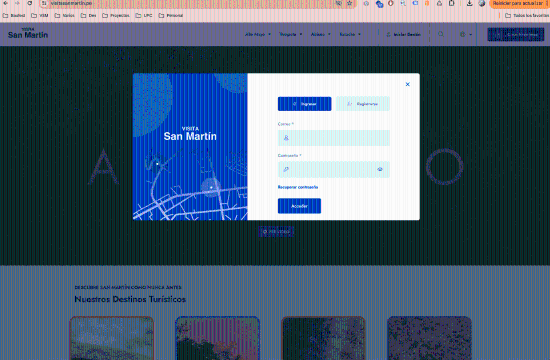
Task: Go back with the browser arrow
Action: click(6, 3)
